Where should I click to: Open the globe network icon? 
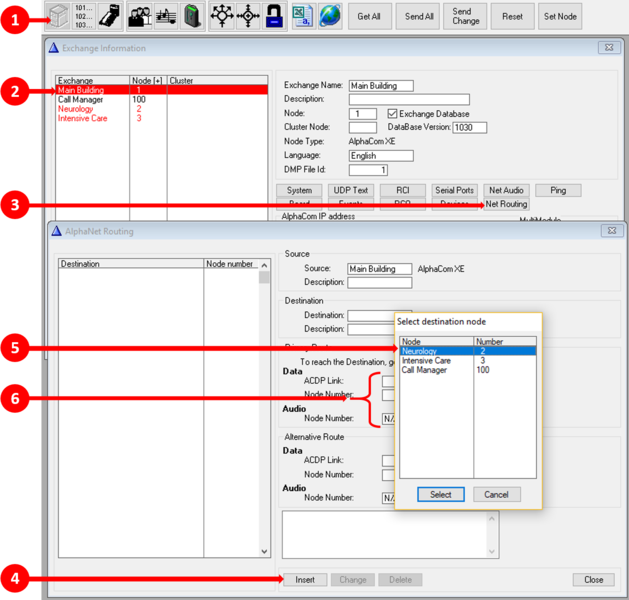click(x=330, y=16)
